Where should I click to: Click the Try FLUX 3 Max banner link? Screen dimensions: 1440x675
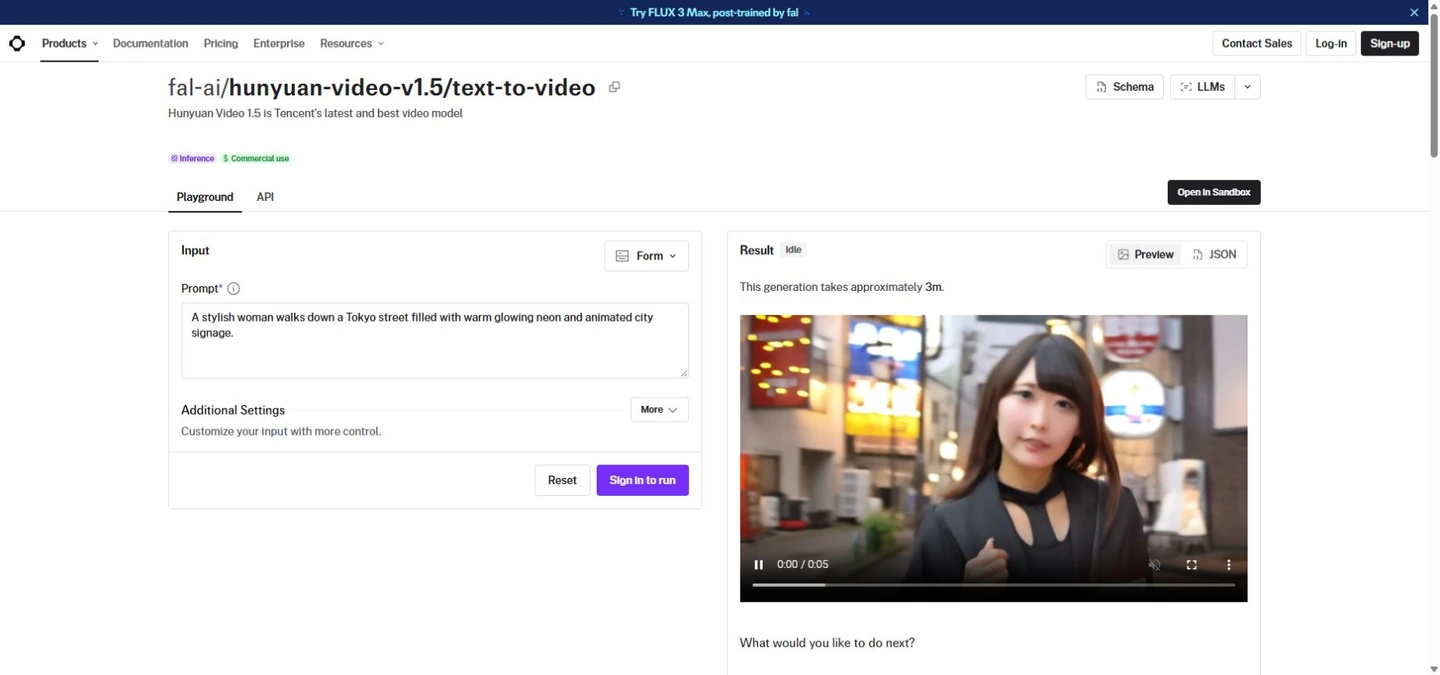[714, 12]
